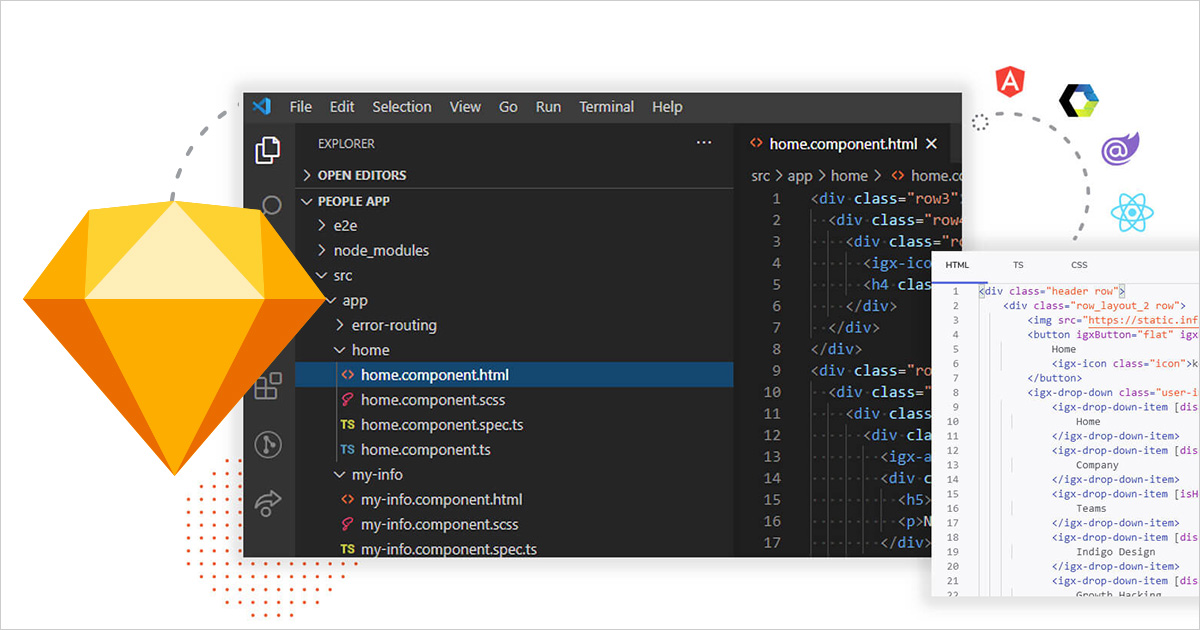This screenshot has height=630, width=1200.
Task: Select the HTML tab in code panel
Action: (x=958, y=265)
